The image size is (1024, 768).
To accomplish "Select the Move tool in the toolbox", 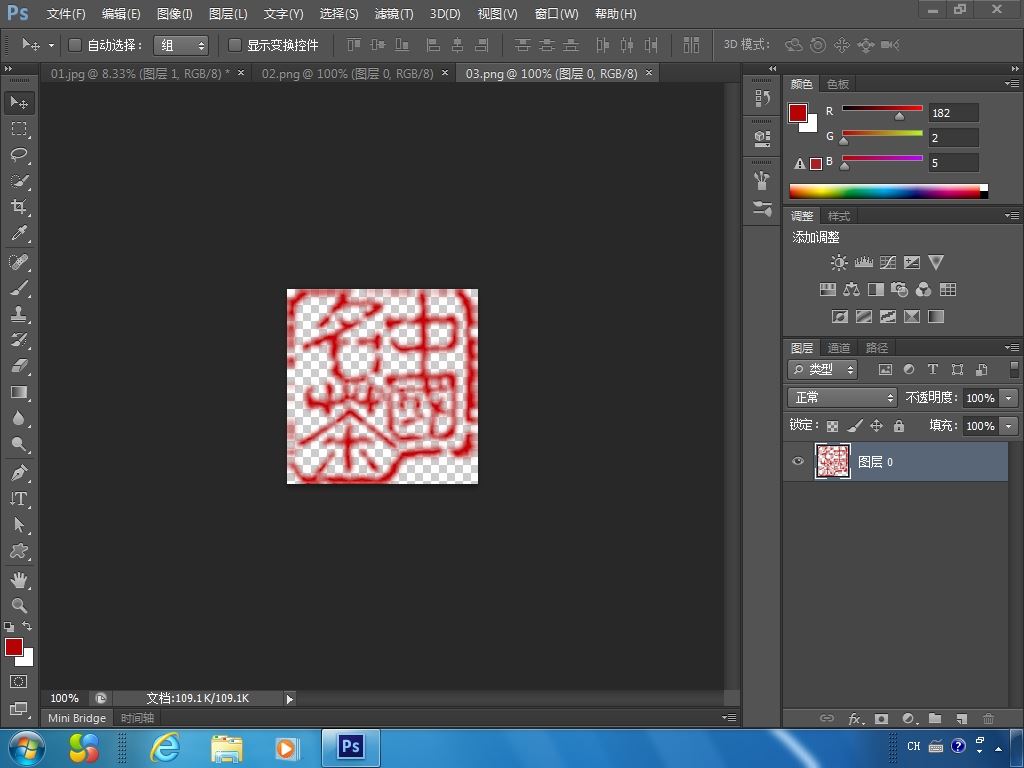I will (19, 103).
